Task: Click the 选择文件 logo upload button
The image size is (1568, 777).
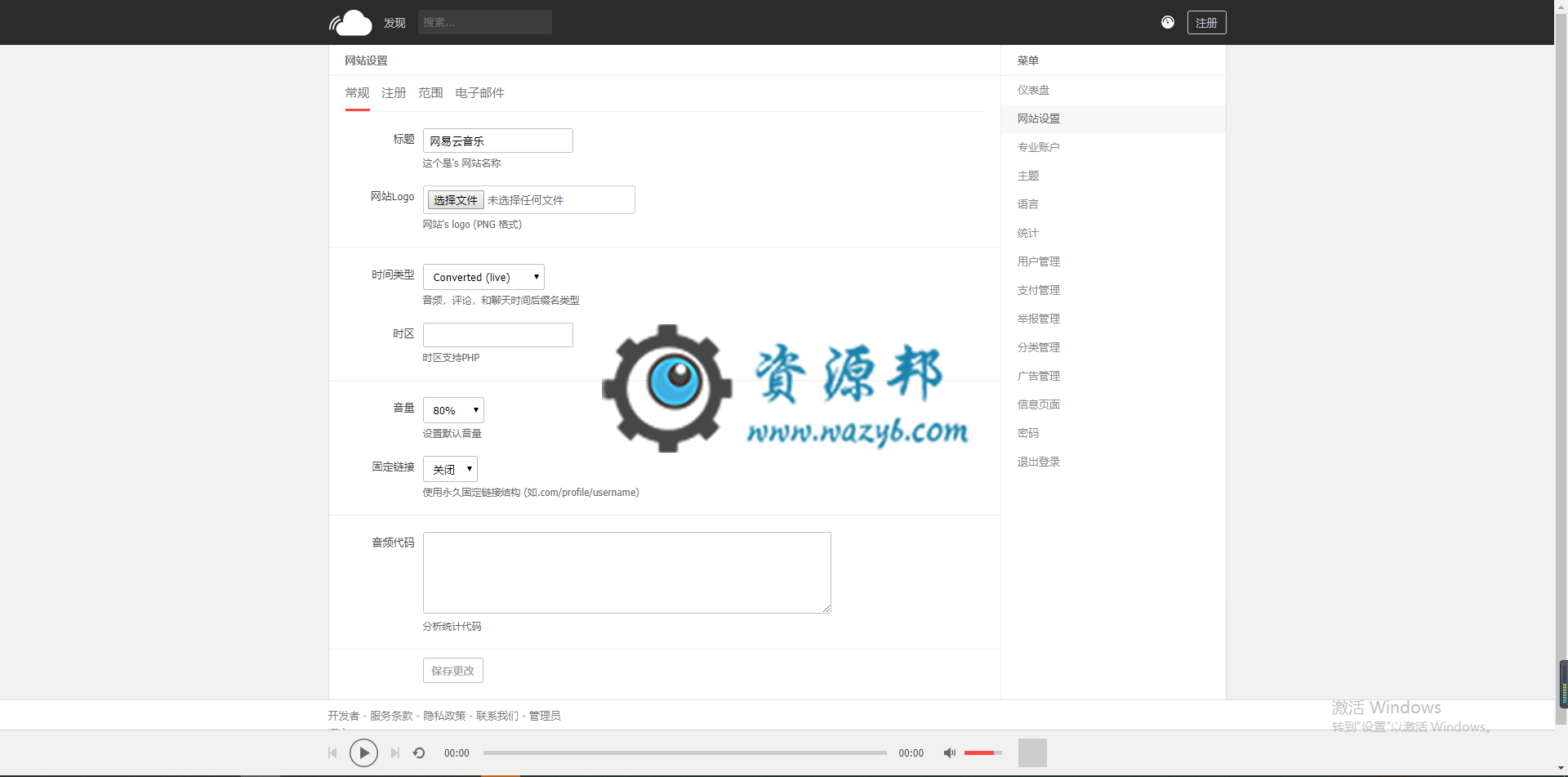Action: 456,200
